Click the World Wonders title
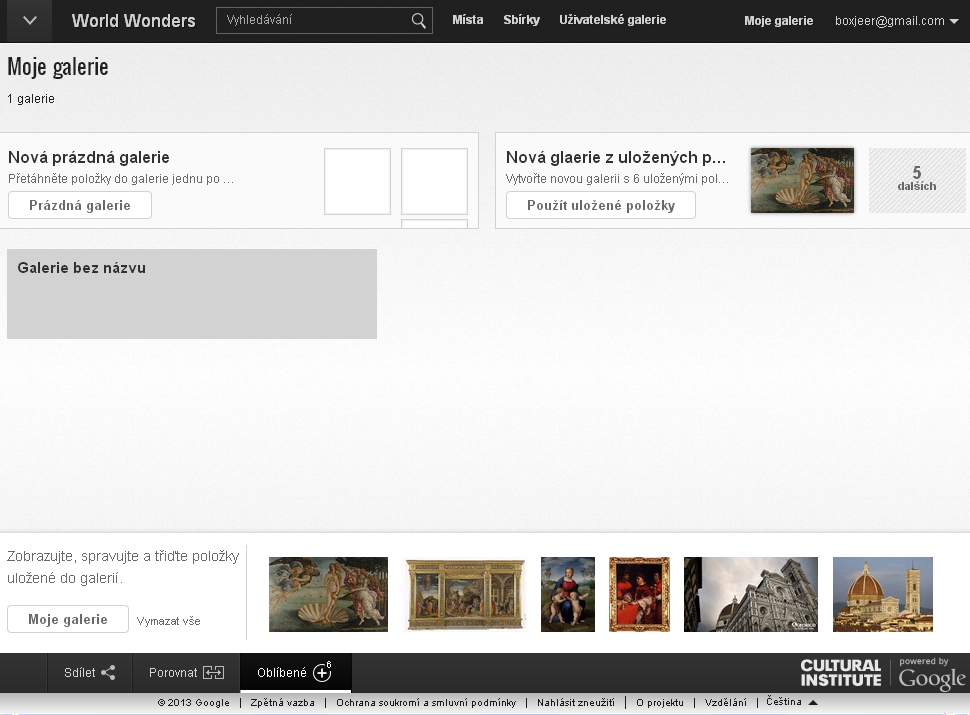 tap(134, 20)
